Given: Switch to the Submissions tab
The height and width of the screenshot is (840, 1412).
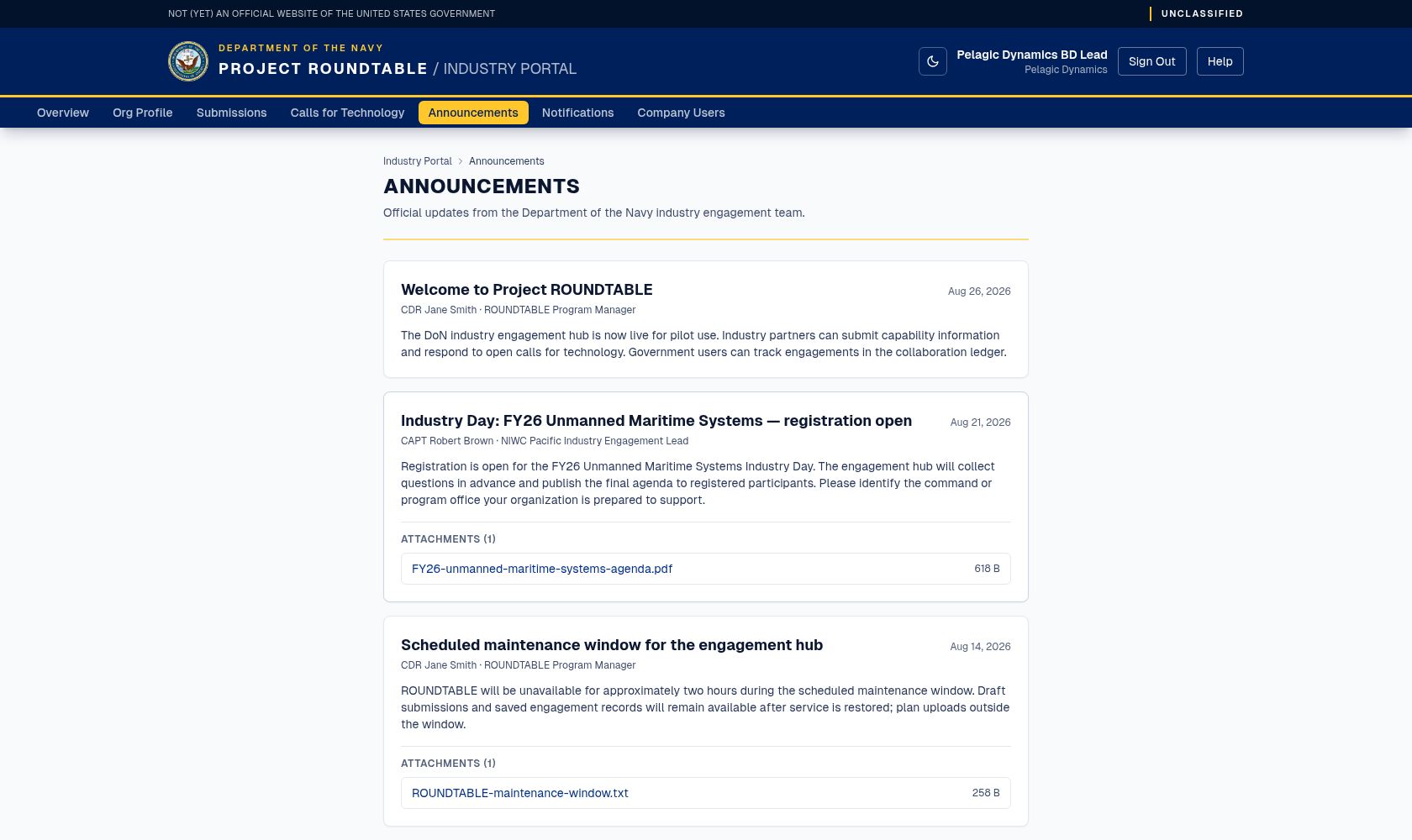Looking at the screenshot, I should 232,113.
